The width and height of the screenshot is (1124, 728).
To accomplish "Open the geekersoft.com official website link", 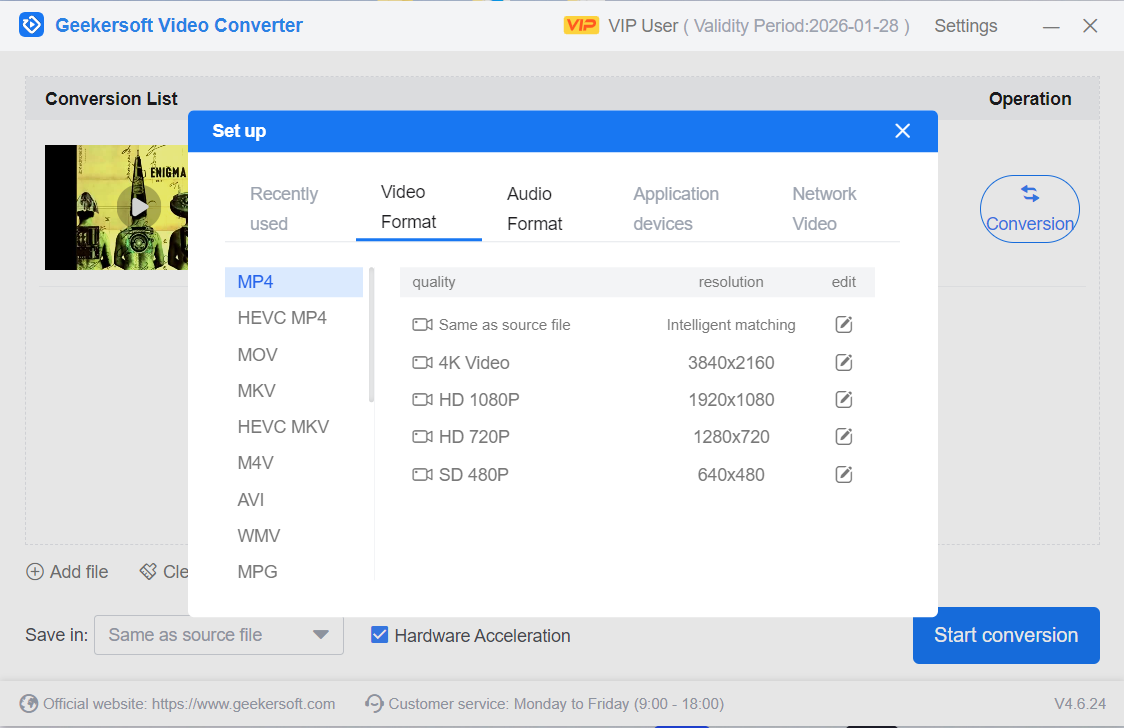I will (x=243, y=704).
